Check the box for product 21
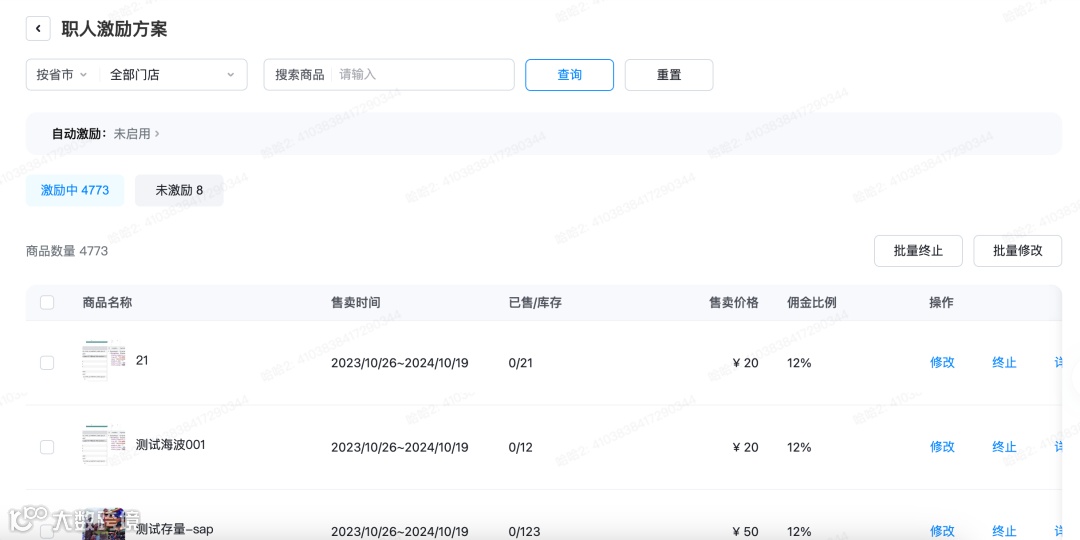Screen dimensions: 1080x540 point(47,362)
